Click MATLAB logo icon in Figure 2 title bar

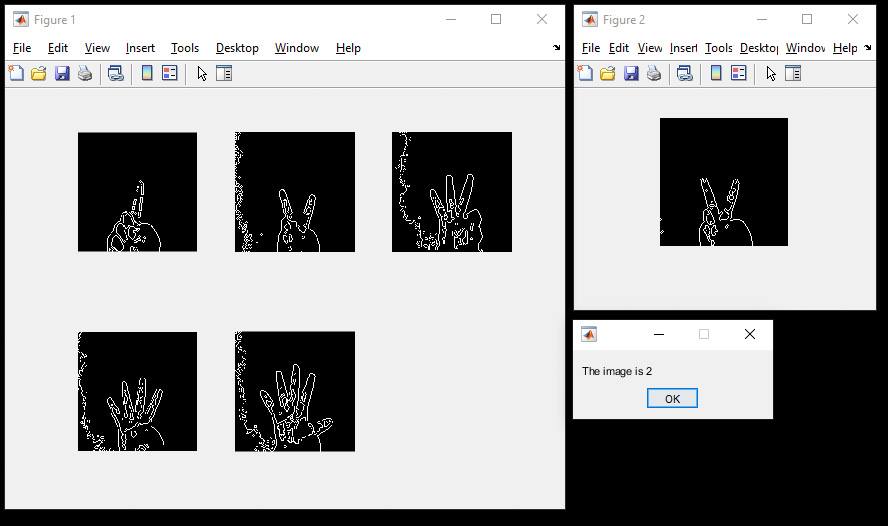coord(590,20)
